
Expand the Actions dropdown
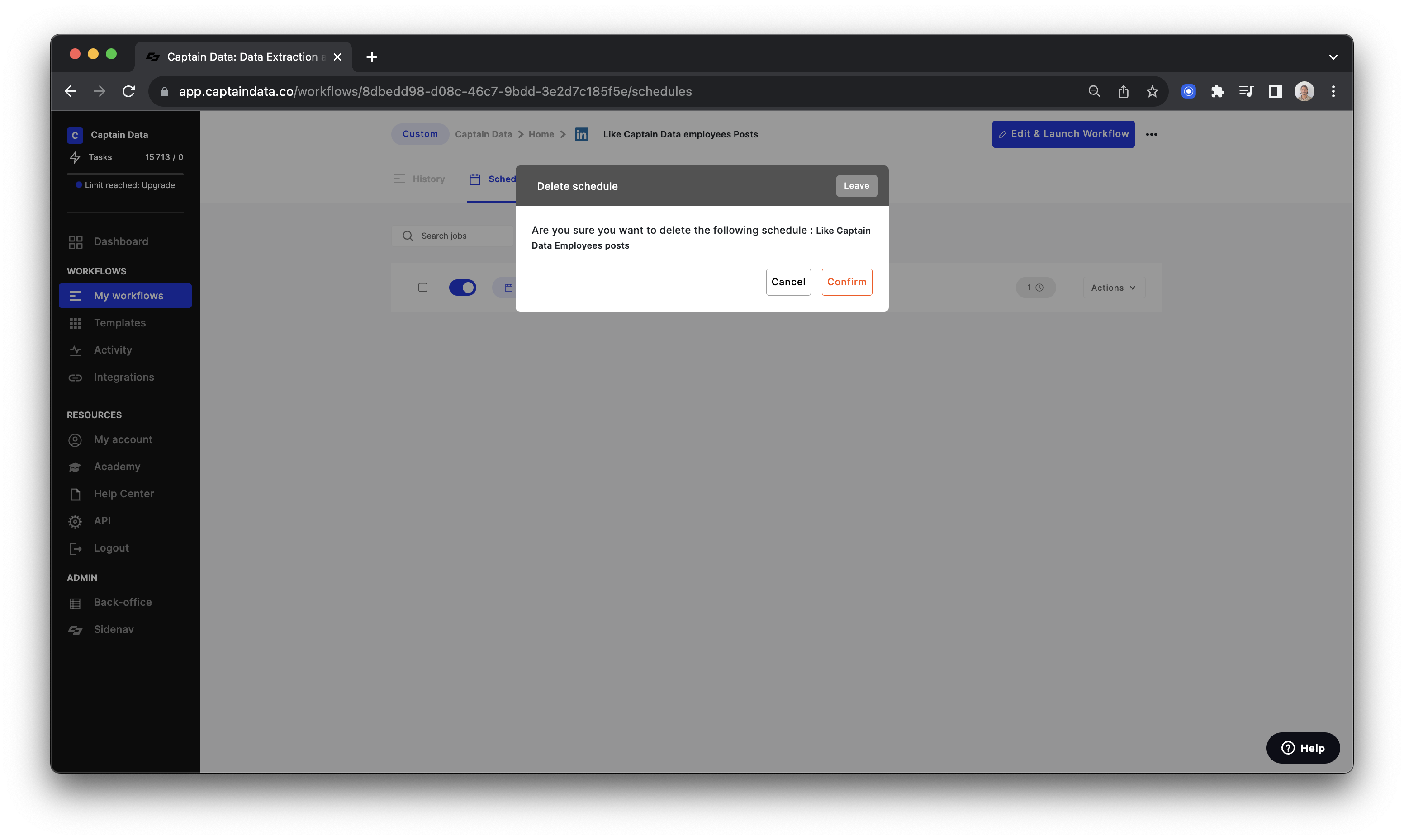[x=1113, y=288]
